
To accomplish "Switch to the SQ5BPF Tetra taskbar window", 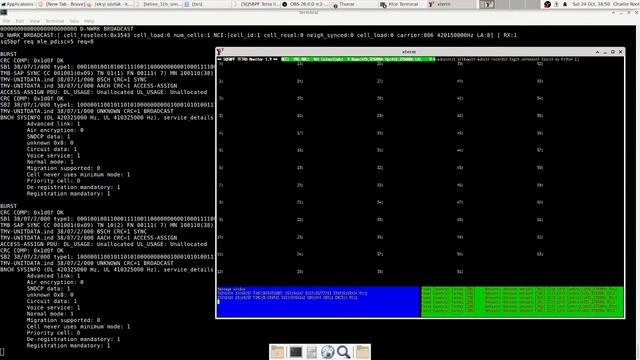I will pyautogui.click(x=256, y=4).
